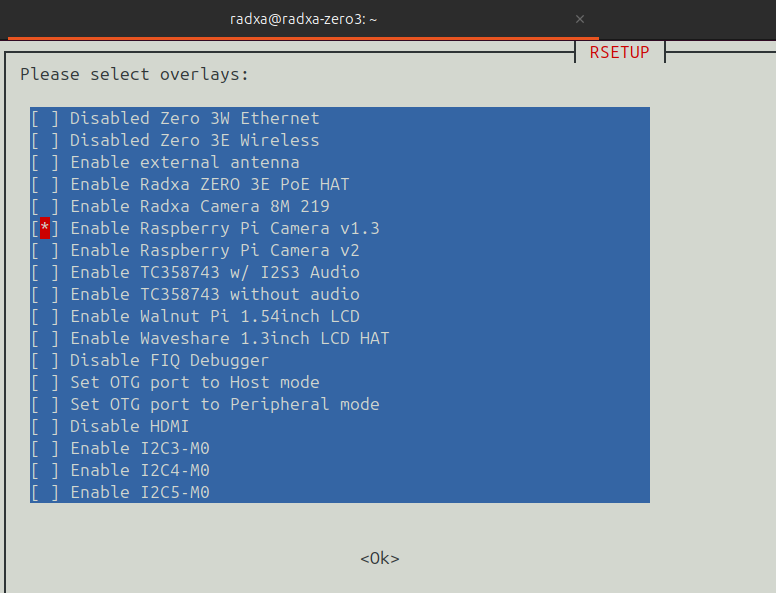Toggle the Disable HDMI checkbox

coord(45,426)
